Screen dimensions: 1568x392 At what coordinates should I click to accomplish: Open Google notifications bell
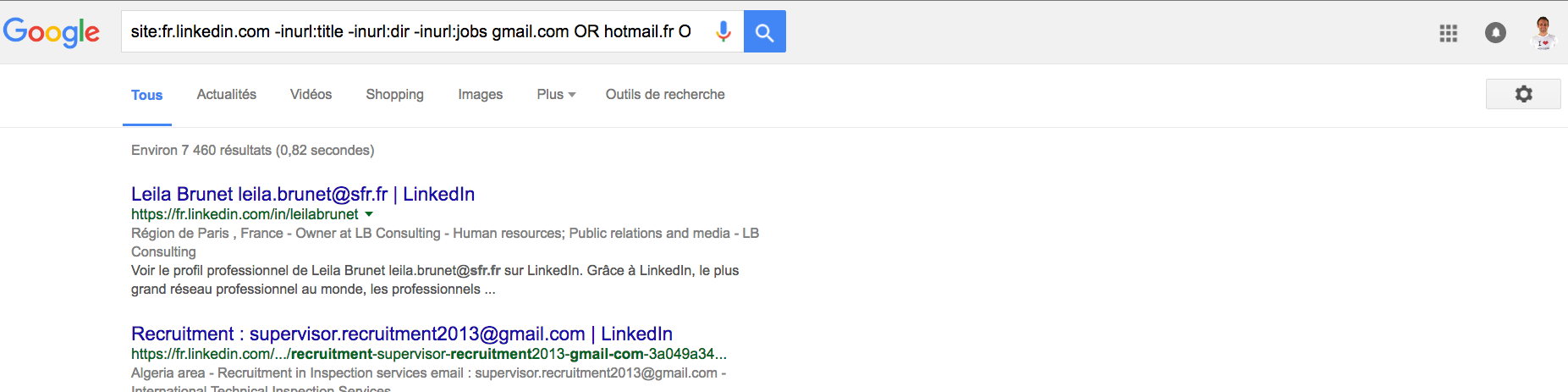1495,33
